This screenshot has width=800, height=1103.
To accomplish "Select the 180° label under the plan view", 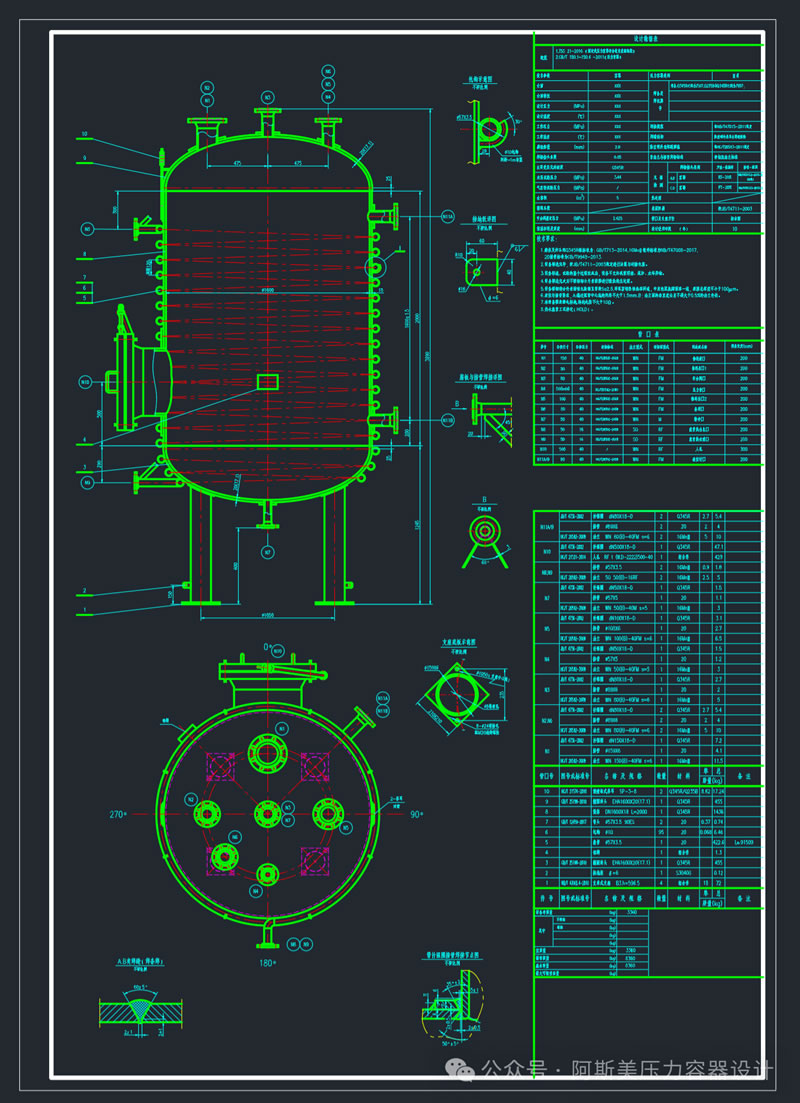I will point(267,962).
